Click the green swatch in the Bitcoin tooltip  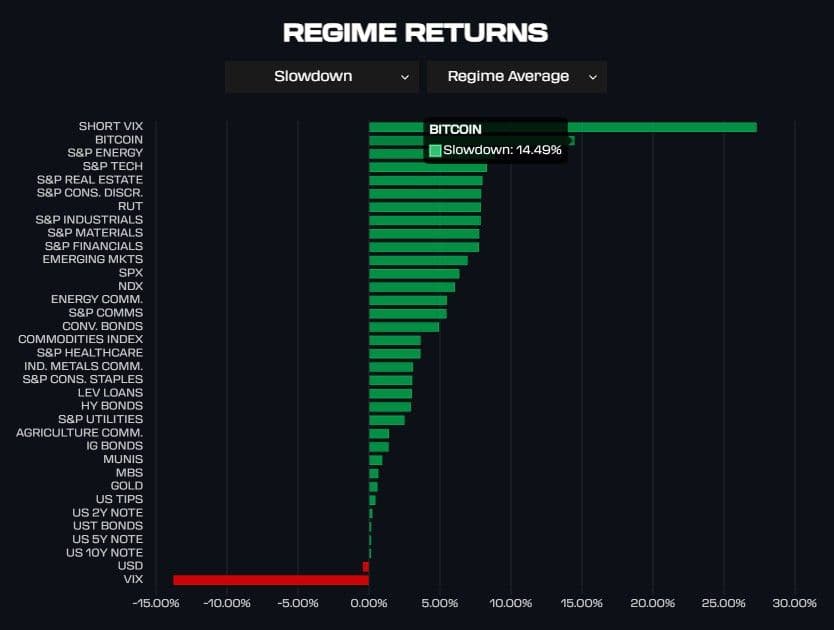click(x=435, y=150)
